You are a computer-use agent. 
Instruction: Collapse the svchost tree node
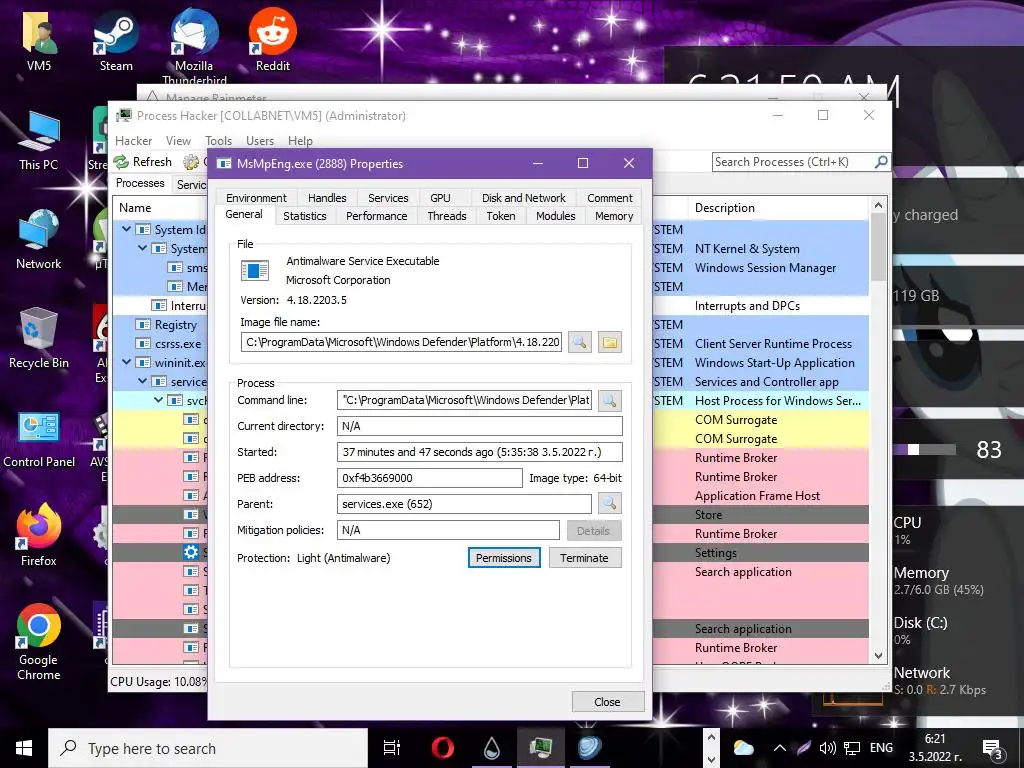pyautogui.click(x=159, y=400)
